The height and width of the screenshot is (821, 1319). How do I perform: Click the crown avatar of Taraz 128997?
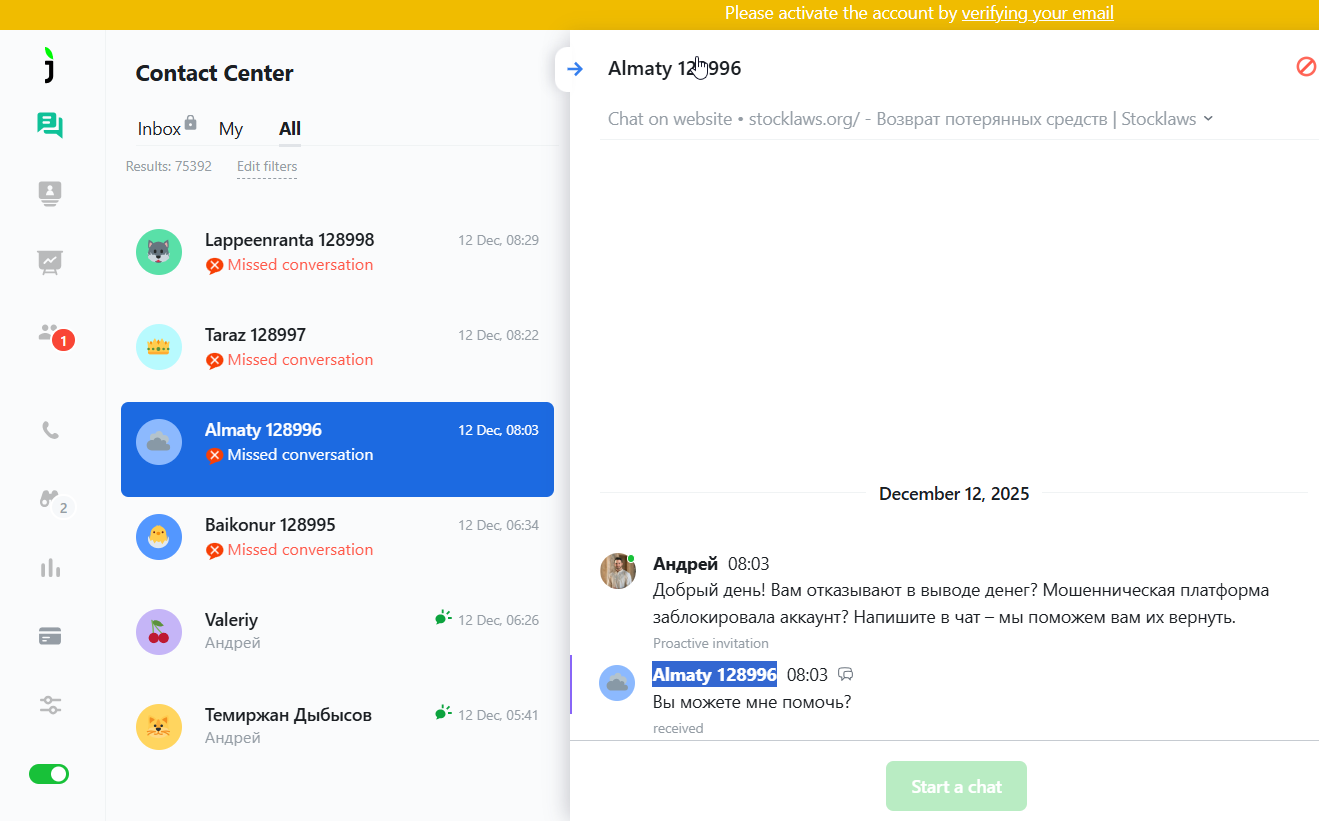pyautogui.click(x=159, y=347)
